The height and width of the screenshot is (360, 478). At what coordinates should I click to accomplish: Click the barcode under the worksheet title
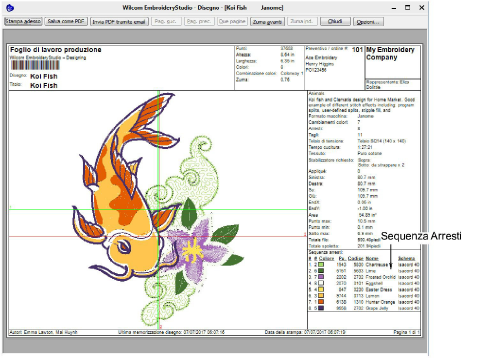(x=35, y=65)
